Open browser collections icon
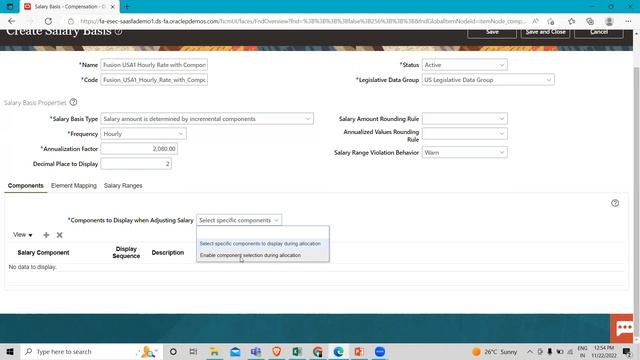The image size is (640, 360). [x=590, y=21]
